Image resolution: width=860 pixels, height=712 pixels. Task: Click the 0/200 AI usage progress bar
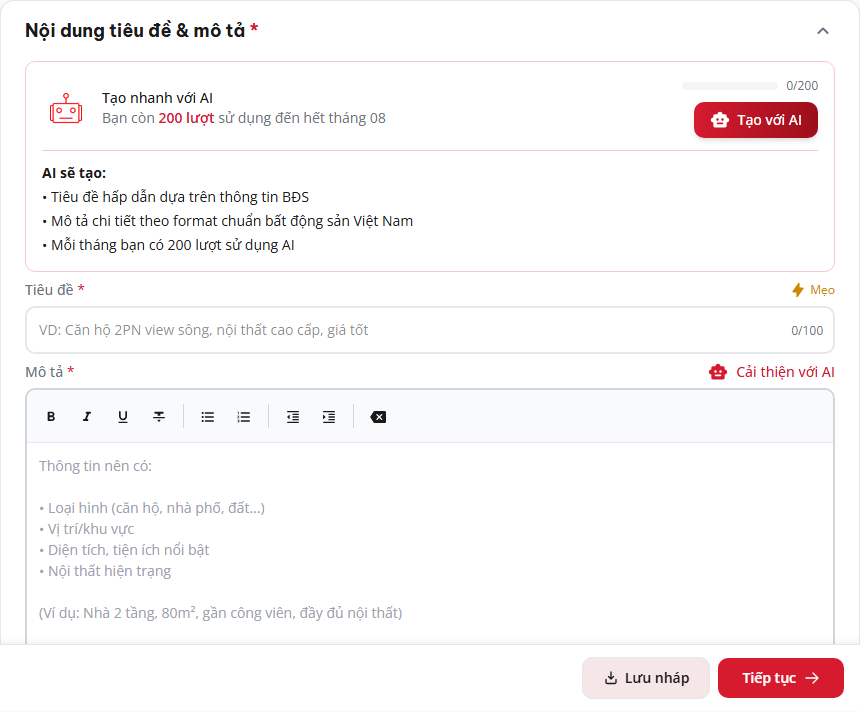(729, 86)
